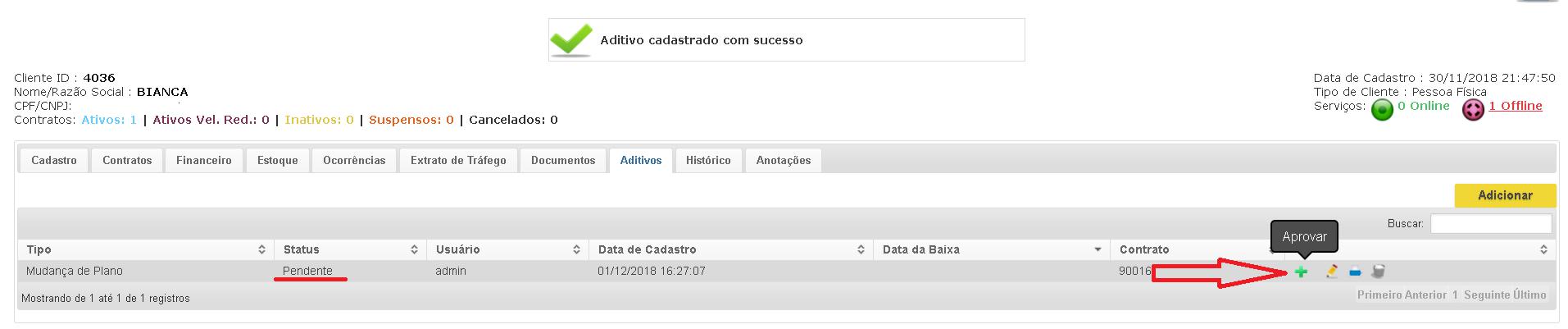Sort by Data da Baixa column
1568x329 pixels.
pos(991,249)
